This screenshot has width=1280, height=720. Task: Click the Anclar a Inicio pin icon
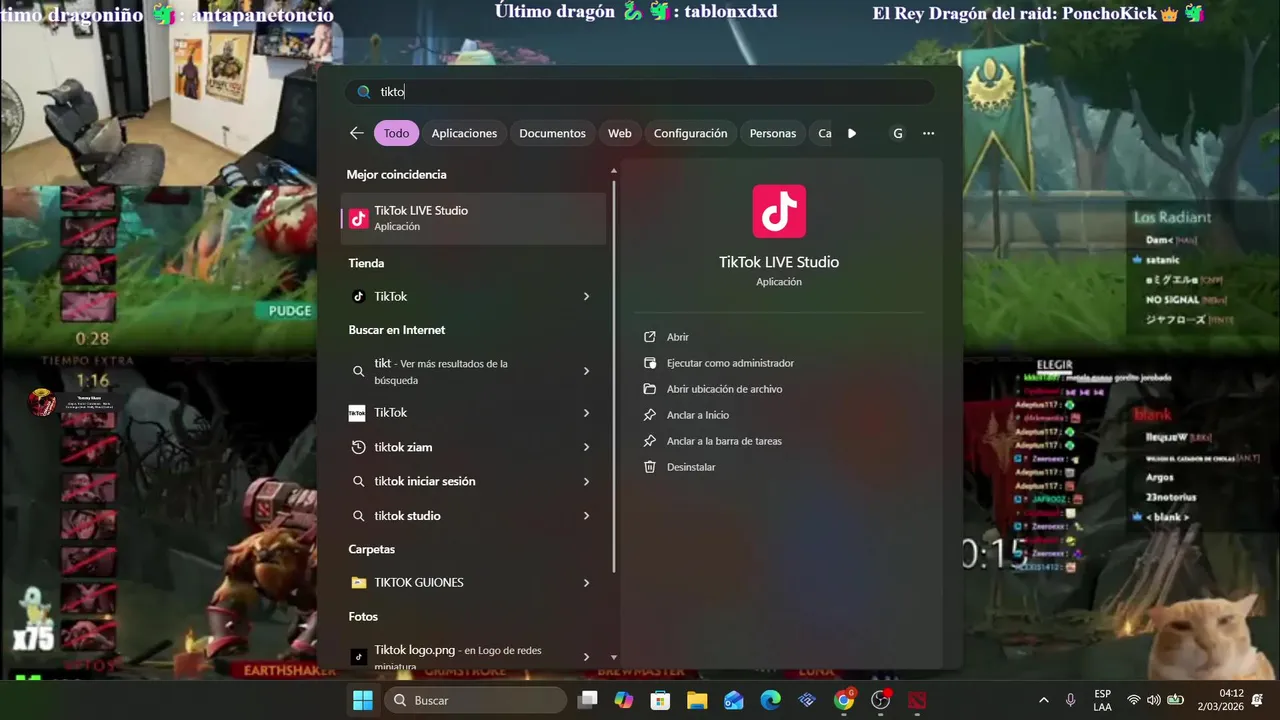650,415
